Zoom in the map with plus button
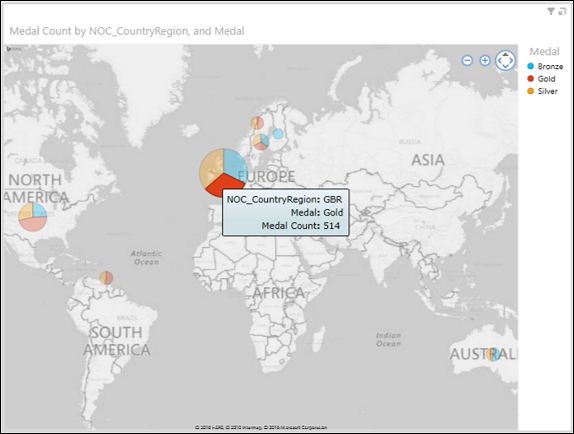The image size is (574, 434). click(x=485, y=60)
